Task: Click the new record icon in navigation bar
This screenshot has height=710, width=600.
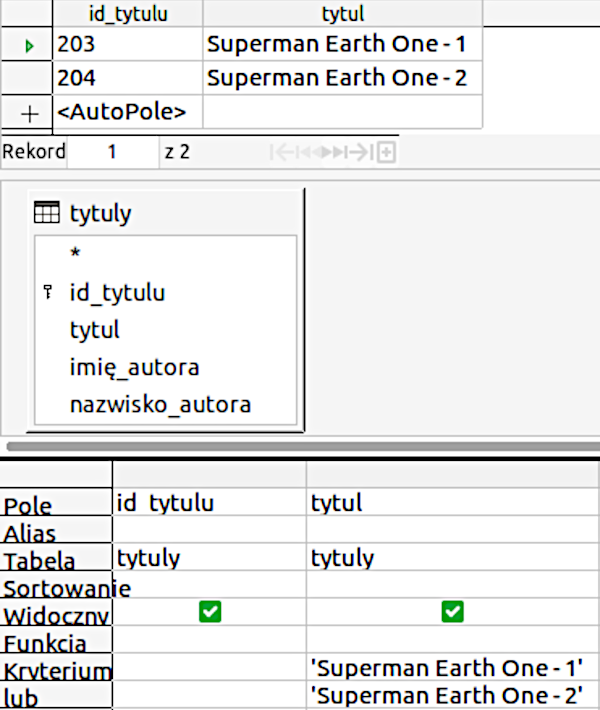Action: coord(385,152)
